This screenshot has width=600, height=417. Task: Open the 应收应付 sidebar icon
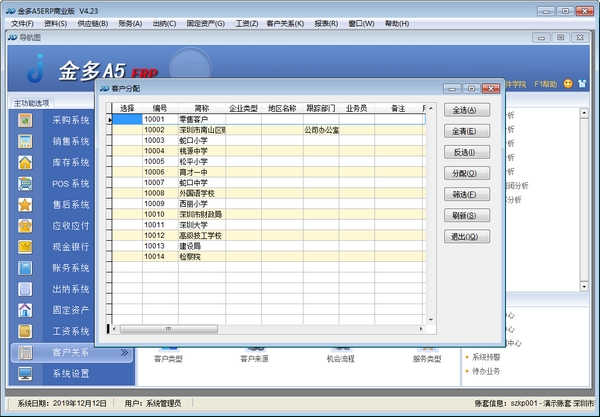point(25,226)
